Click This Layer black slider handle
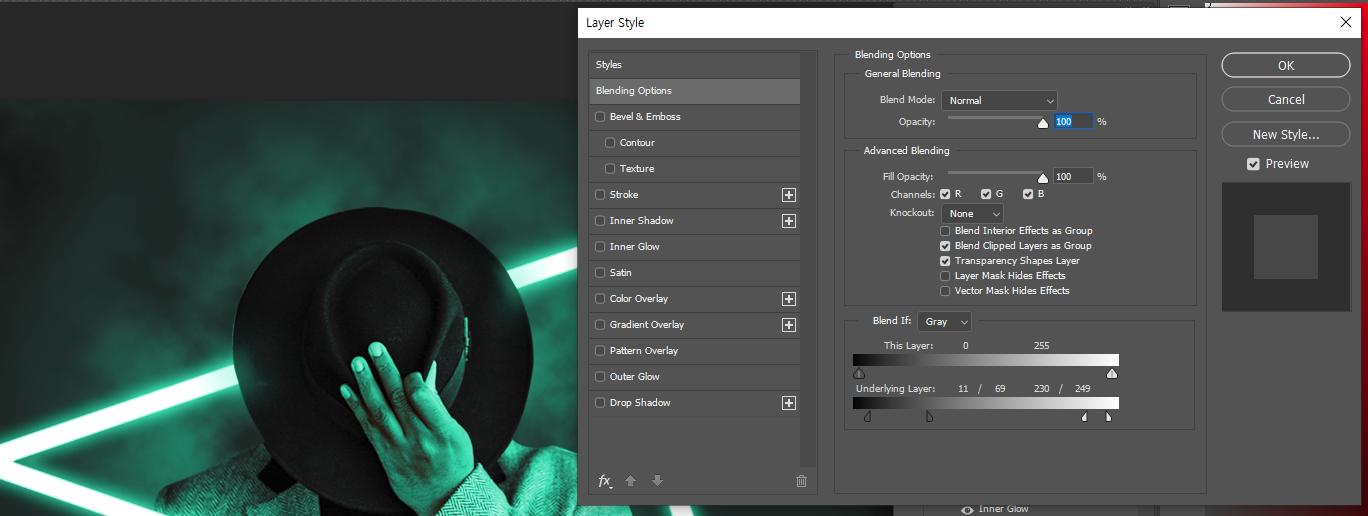Screen dimensions: 1368x516 [x=859, y=374]
